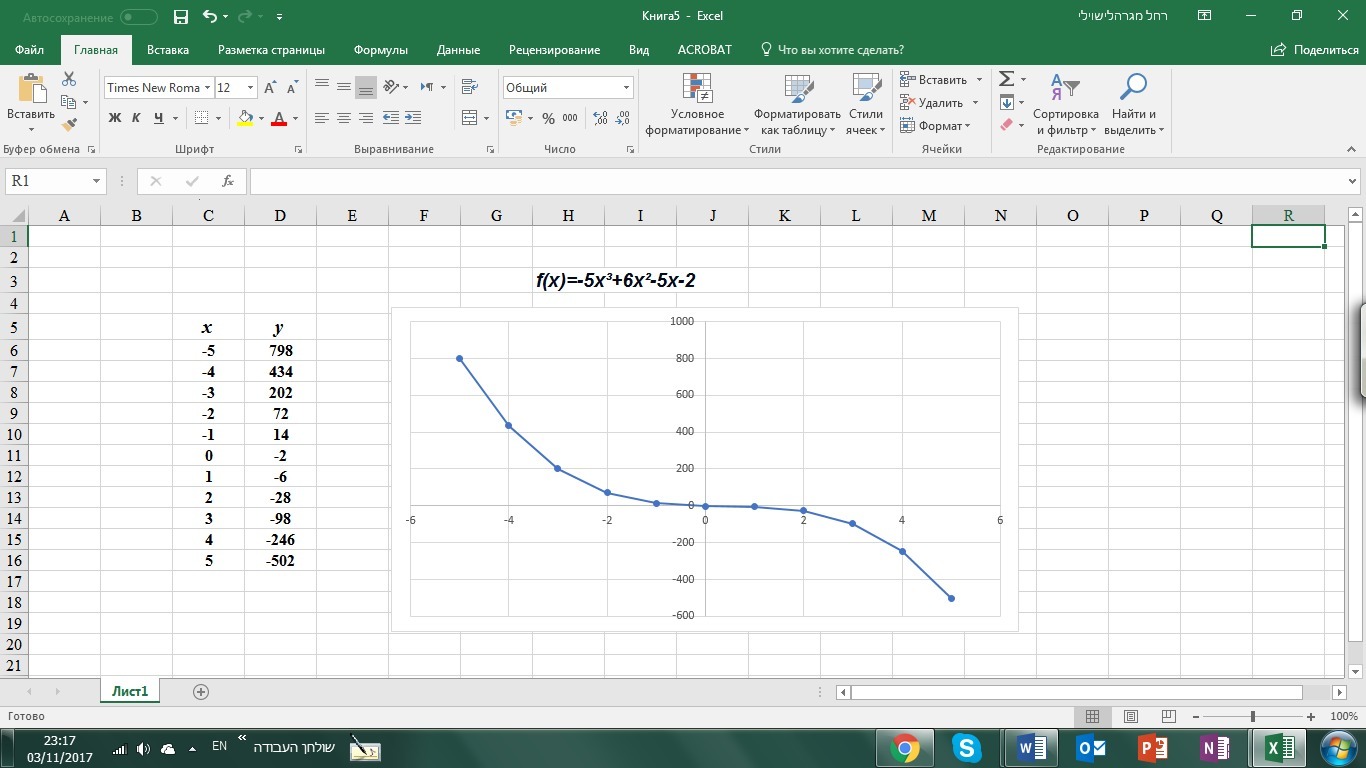This screenshot has height=768, width=1366.
Task: Apply cell borders with the borders icon
Action: pos(201,118)
